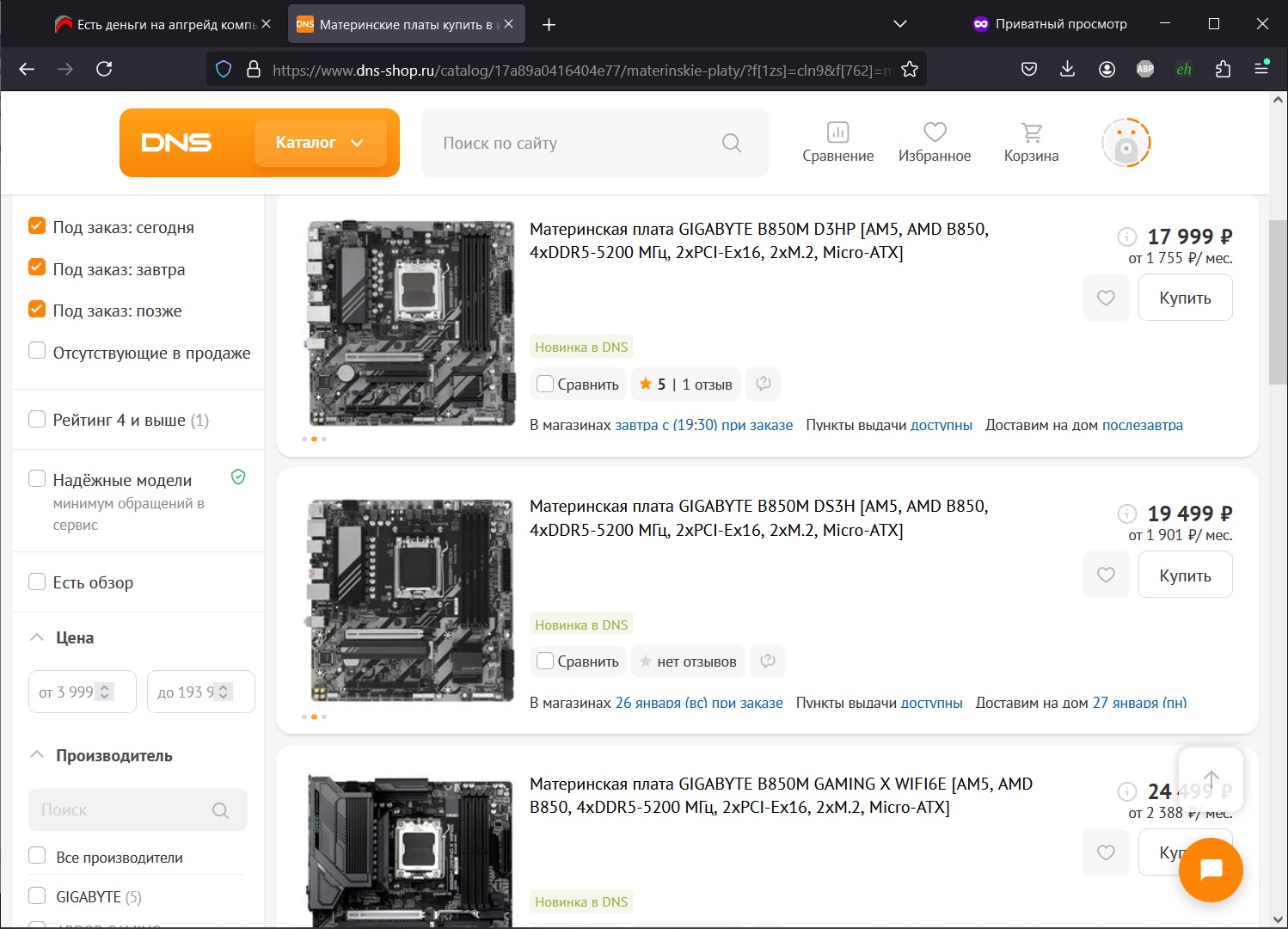Check the GIGABYTE manufacturer filter
Screen dimensions: 1288x929
pyautogui.click(x=37, y=895)
